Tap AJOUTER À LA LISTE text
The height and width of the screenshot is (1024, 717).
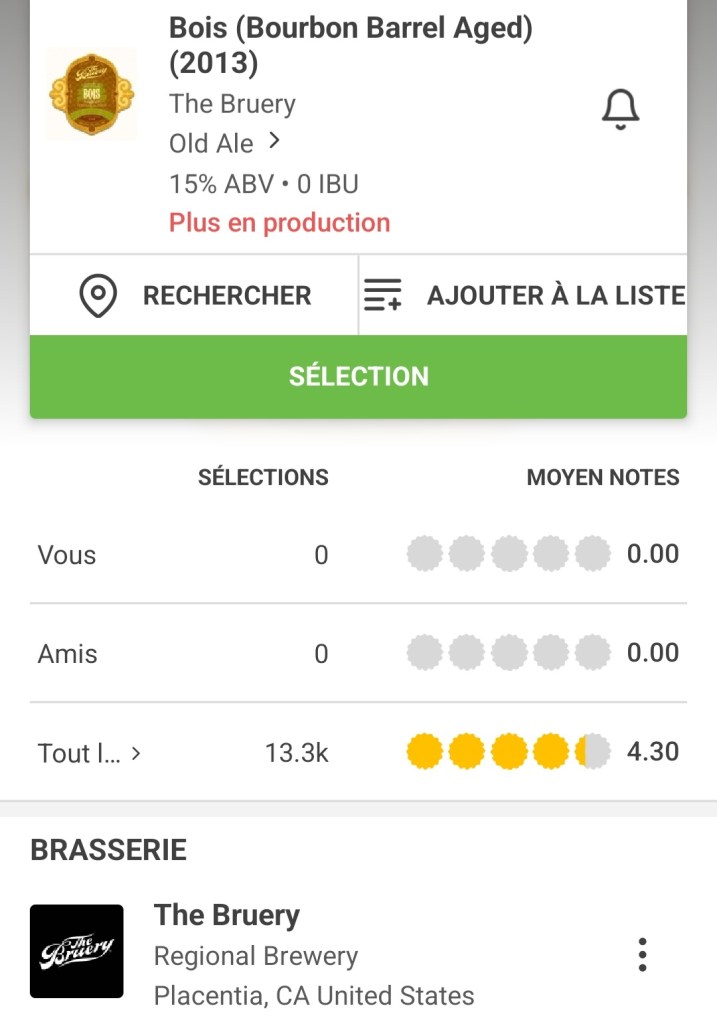click(555, 296)
